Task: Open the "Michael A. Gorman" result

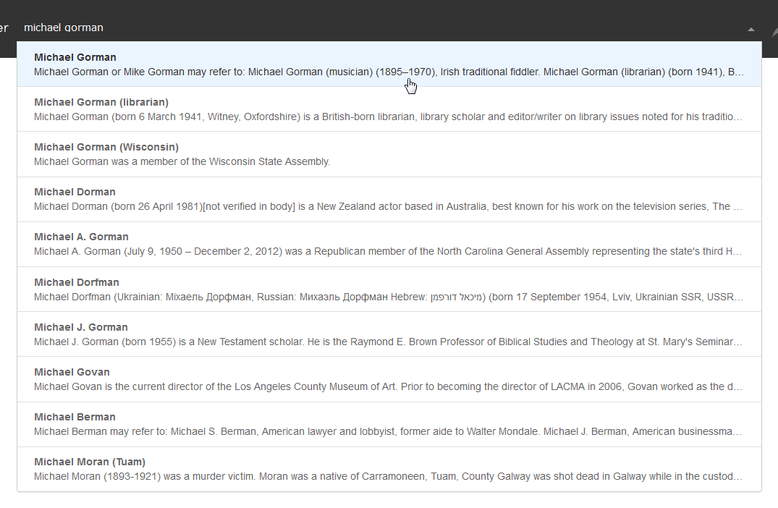Action: (x=389, y=244)
